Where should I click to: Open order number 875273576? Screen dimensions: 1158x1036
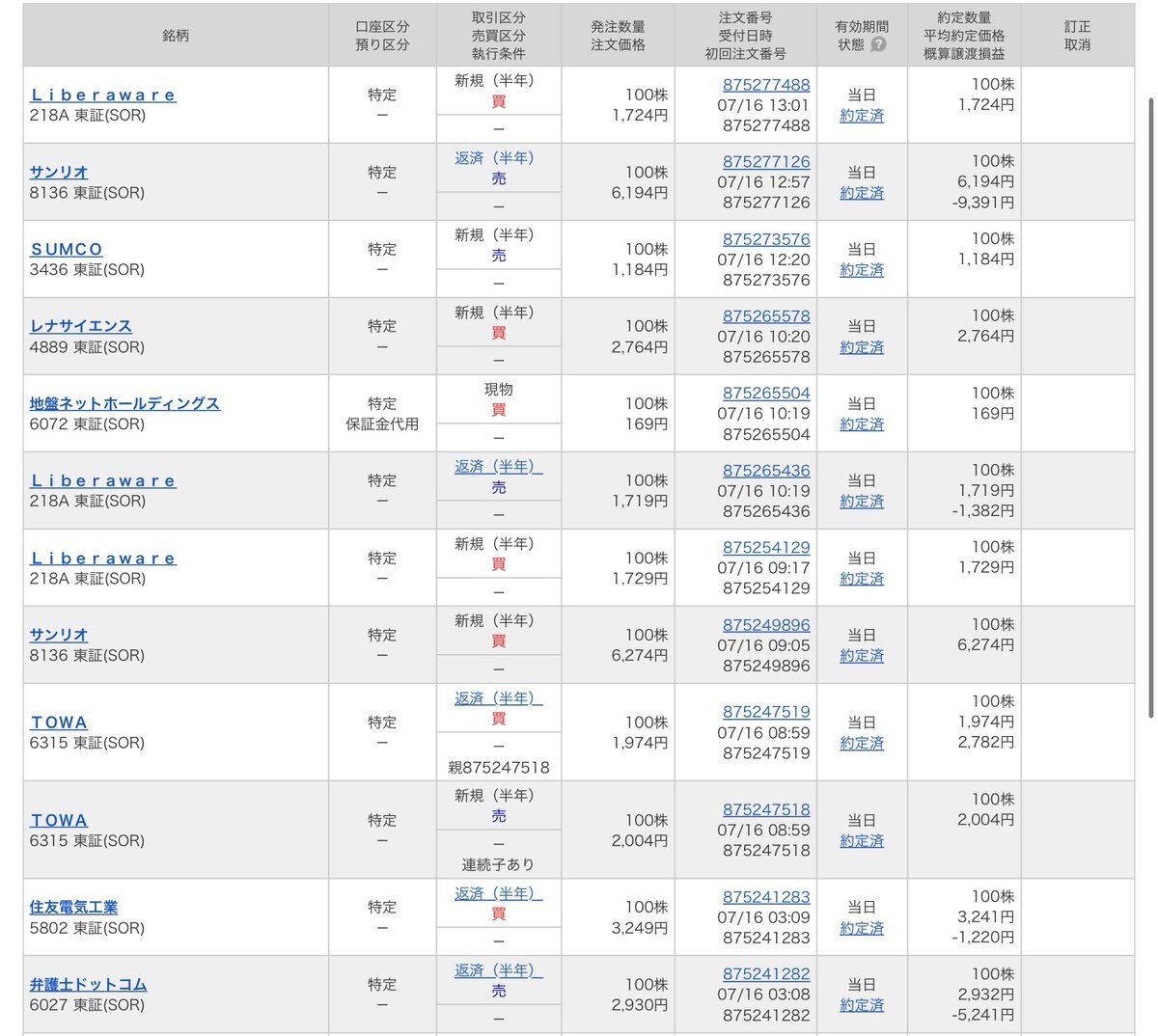766,239
